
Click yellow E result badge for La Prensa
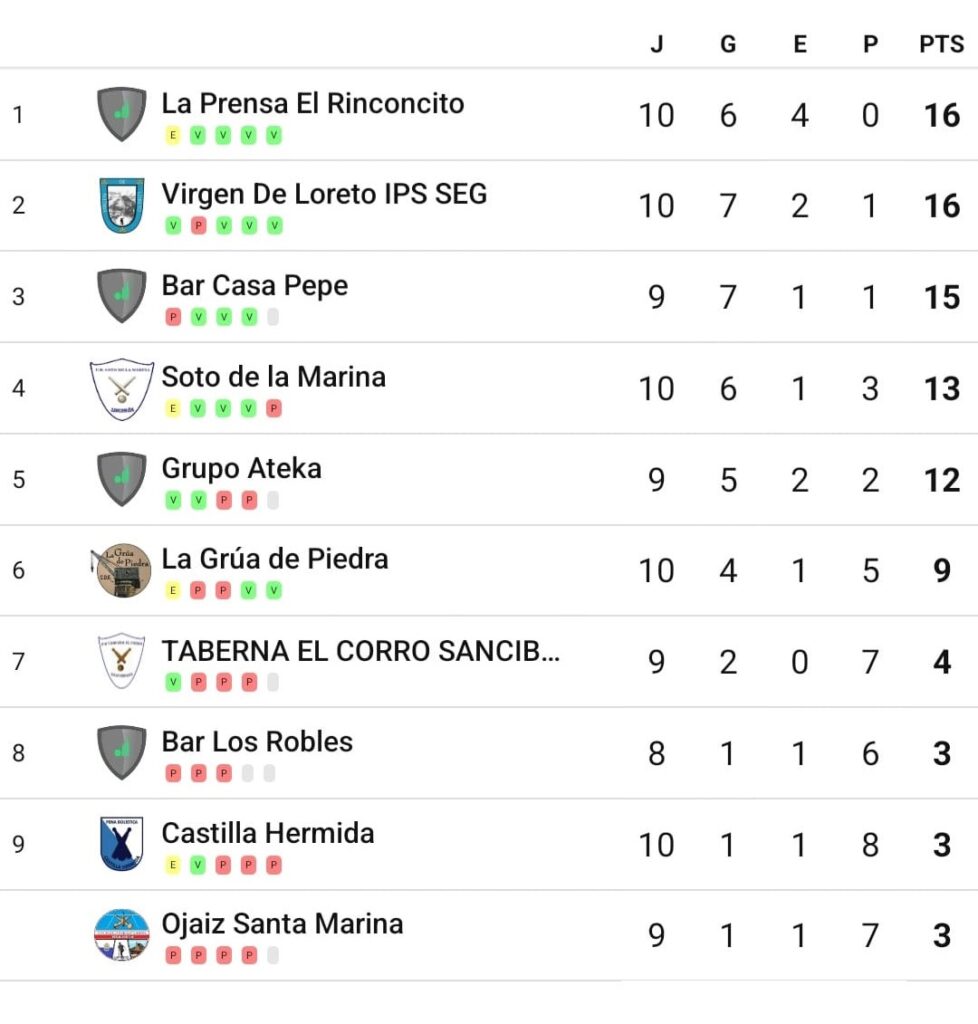point(172,135)
